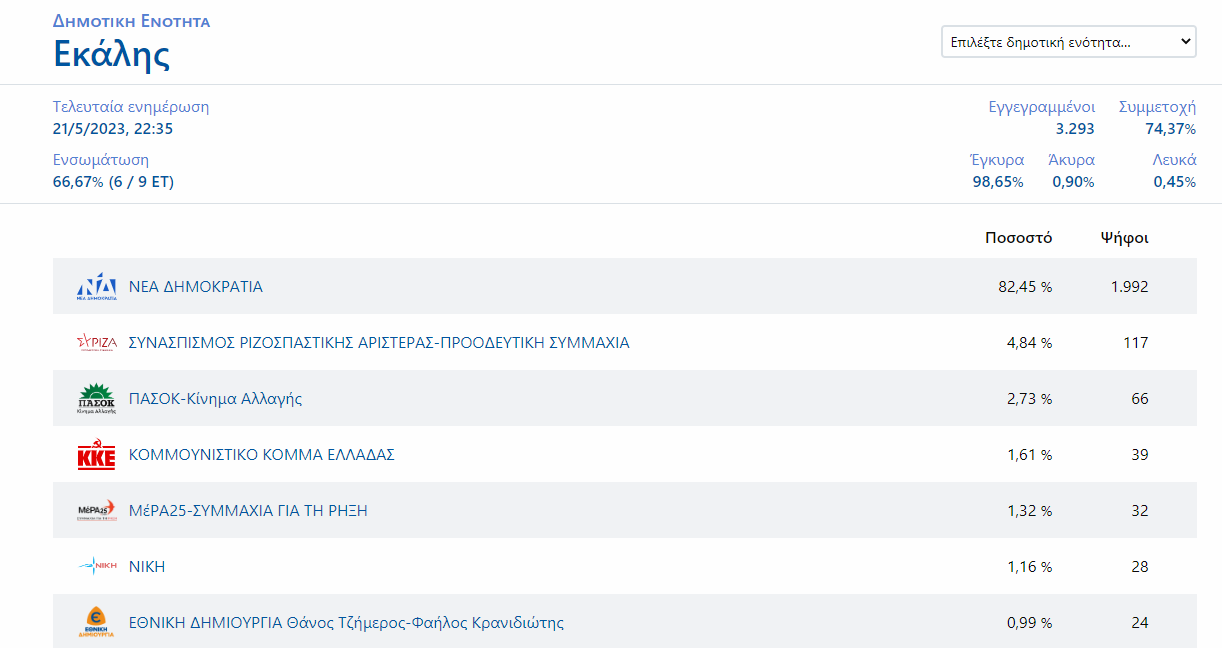The width and height of the screenshot is (1222, 648).
Task: Open the ΜέΡΑ25-ΣΥΜΜΑΧΙΑ ΓΙΑ ΤΗ ΡΗΞΗ link
Action: [248, 510]
